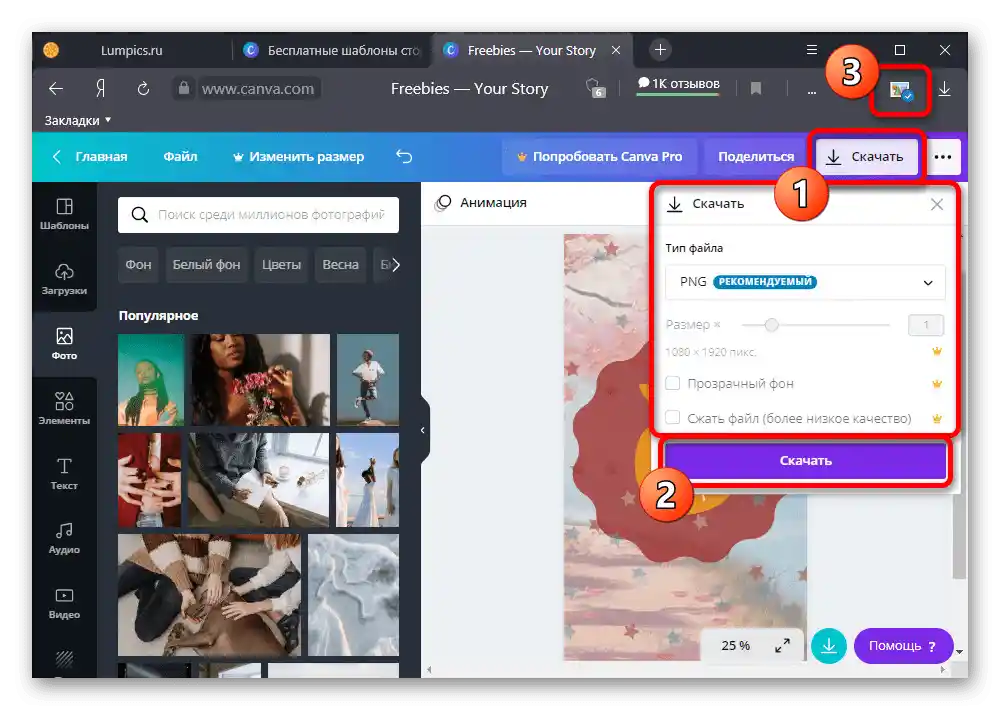This screenshot has width=1000, height=710.
Task: Open the Фото photos sidebar panel
Action: click(x=64, y=344)
